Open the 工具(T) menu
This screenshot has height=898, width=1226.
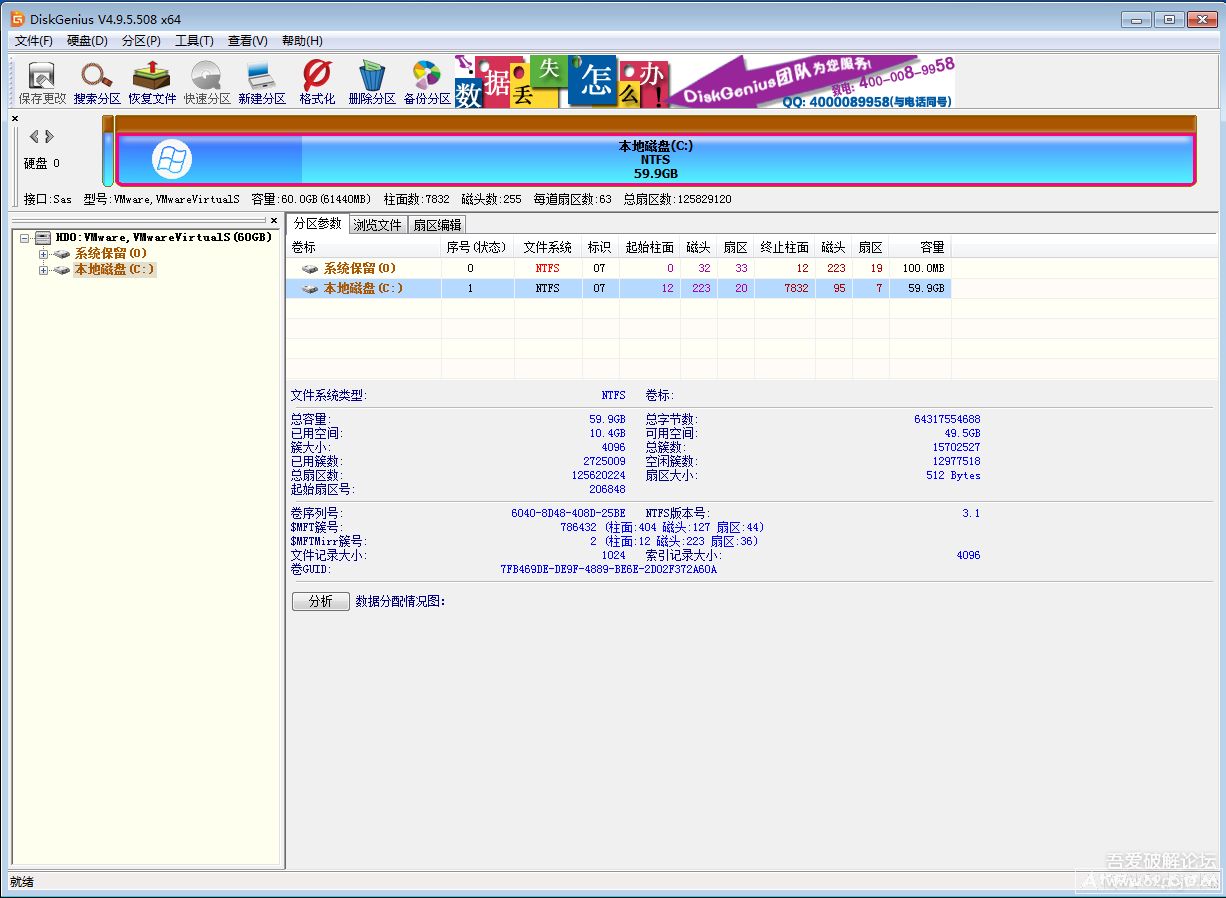[194, 40]
